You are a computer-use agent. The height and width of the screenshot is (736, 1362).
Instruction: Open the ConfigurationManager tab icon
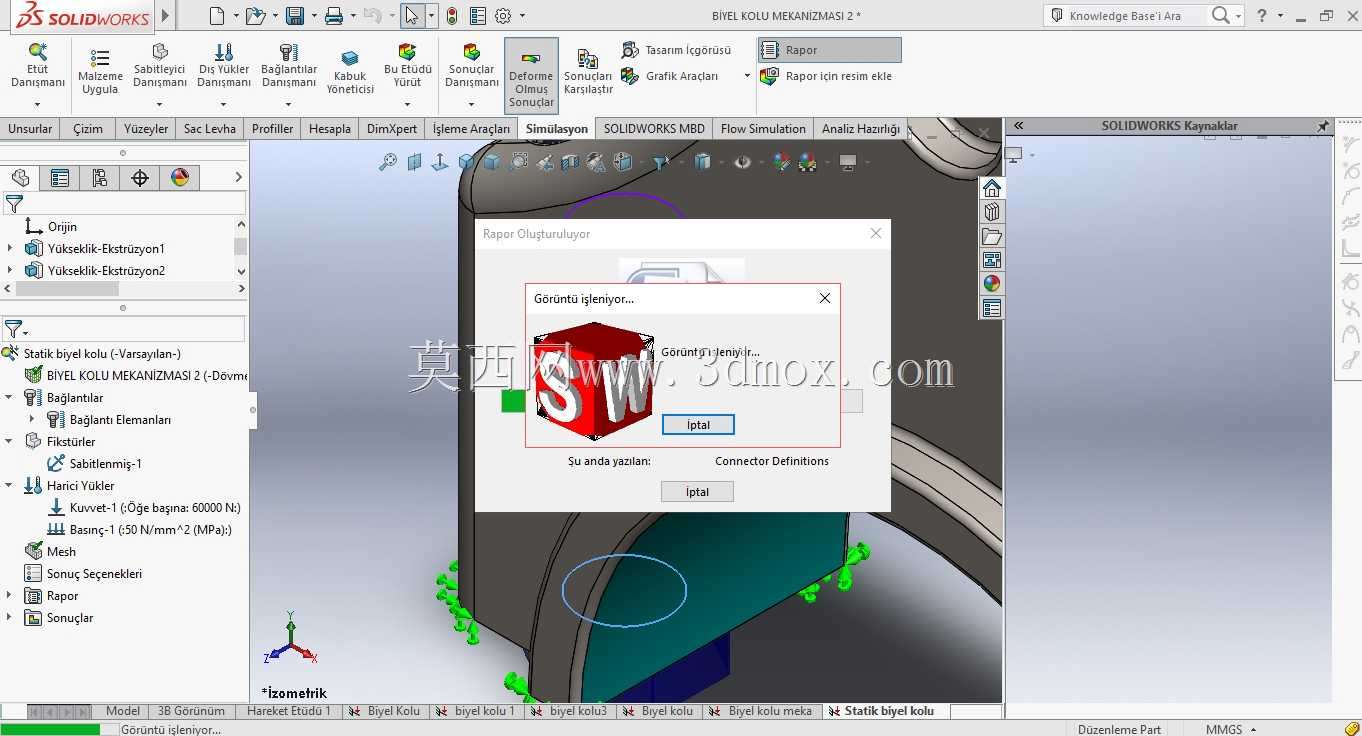(100, 178)
